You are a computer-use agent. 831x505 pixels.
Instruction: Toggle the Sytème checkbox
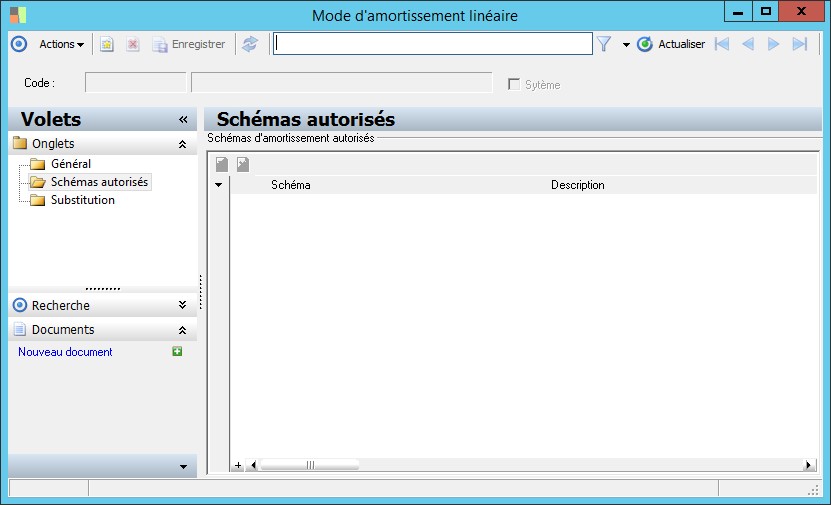(514, 84)
